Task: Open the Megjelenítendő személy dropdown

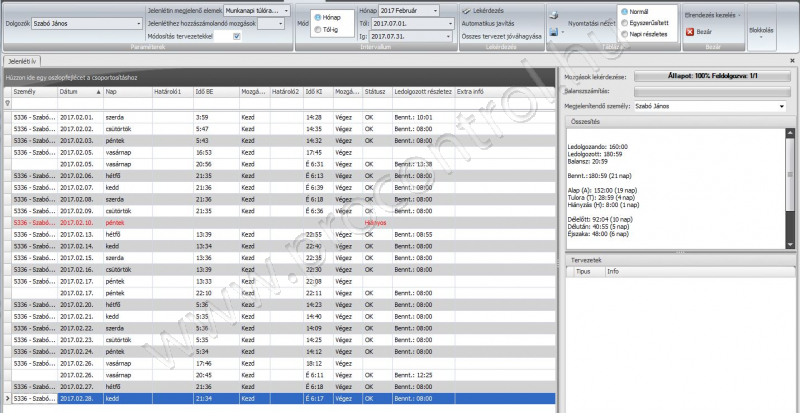Action: 782,106
